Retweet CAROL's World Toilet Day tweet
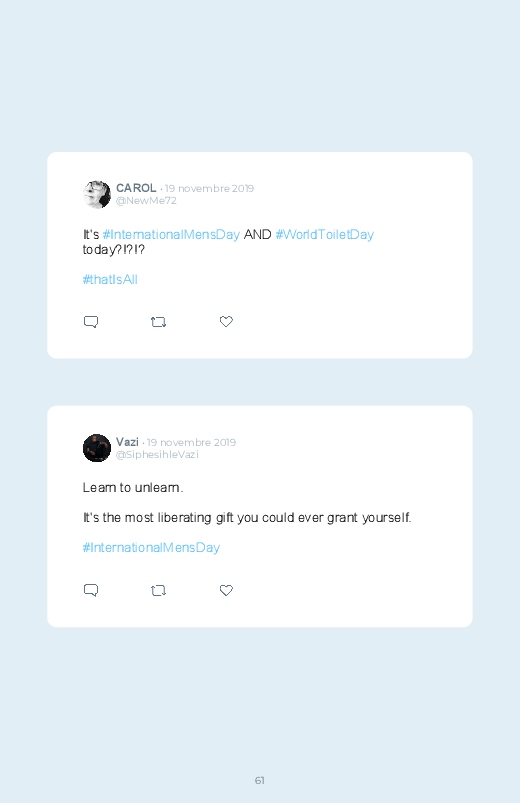The width and height of the screenshot is (520, 803). point(158,322)
